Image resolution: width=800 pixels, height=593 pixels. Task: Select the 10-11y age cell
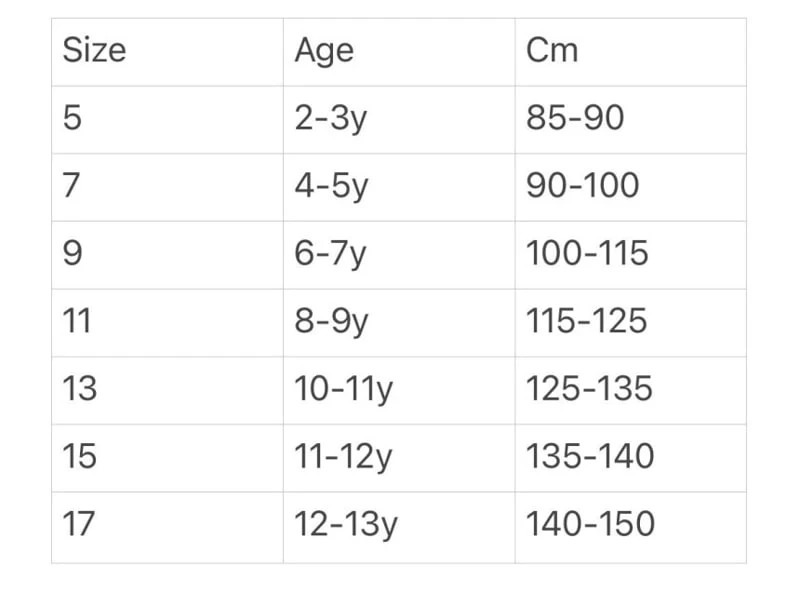click(343, 389)
